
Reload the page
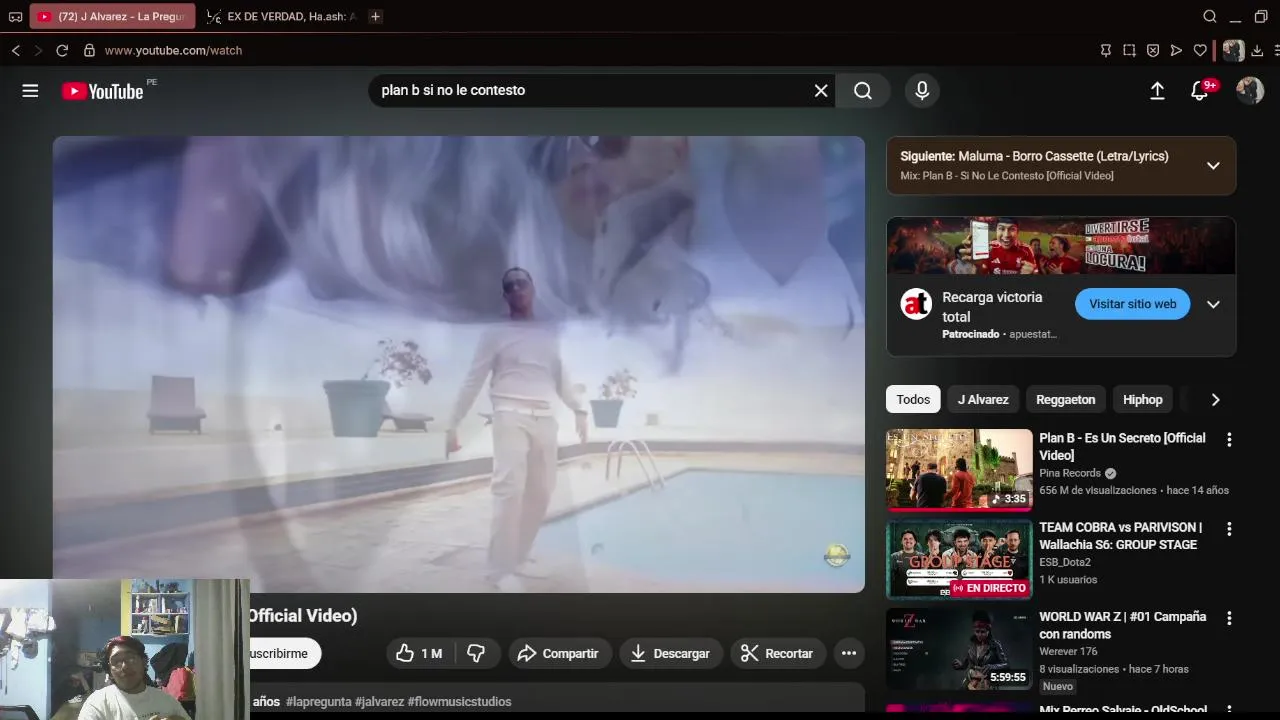pos(62,50)
